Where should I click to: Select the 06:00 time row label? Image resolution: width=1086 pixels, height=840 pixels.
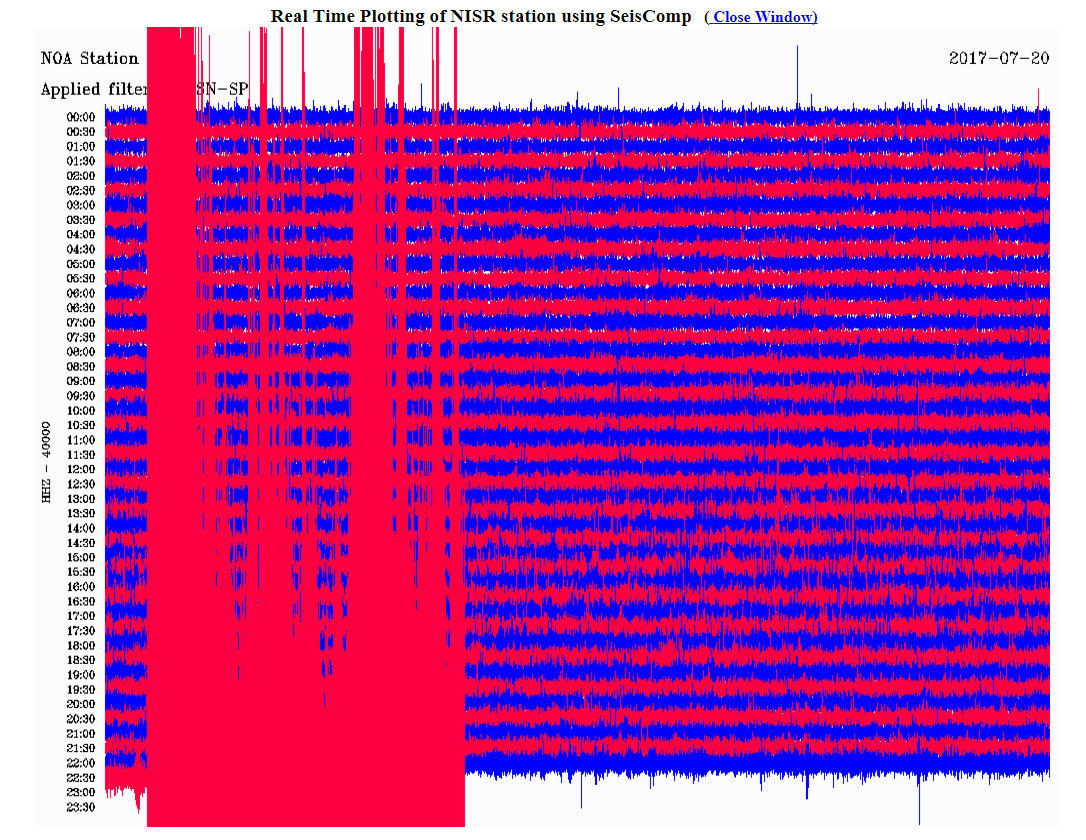coord(81,293)
